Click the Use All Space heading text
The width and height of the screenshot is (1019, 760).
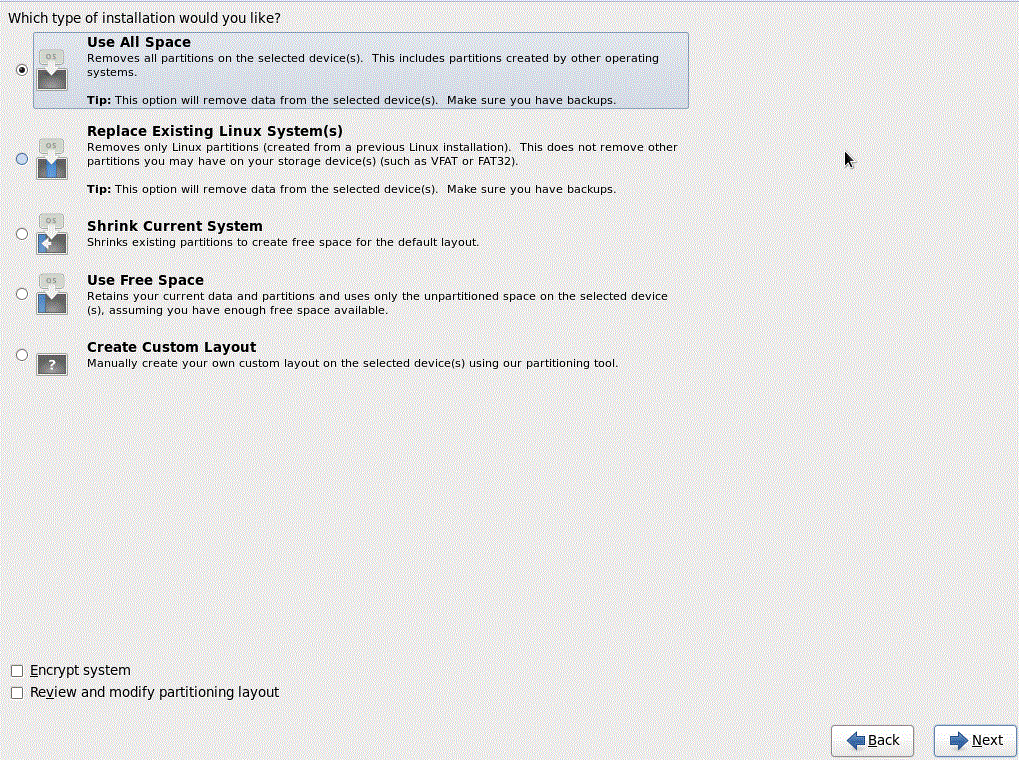[138, 42]
